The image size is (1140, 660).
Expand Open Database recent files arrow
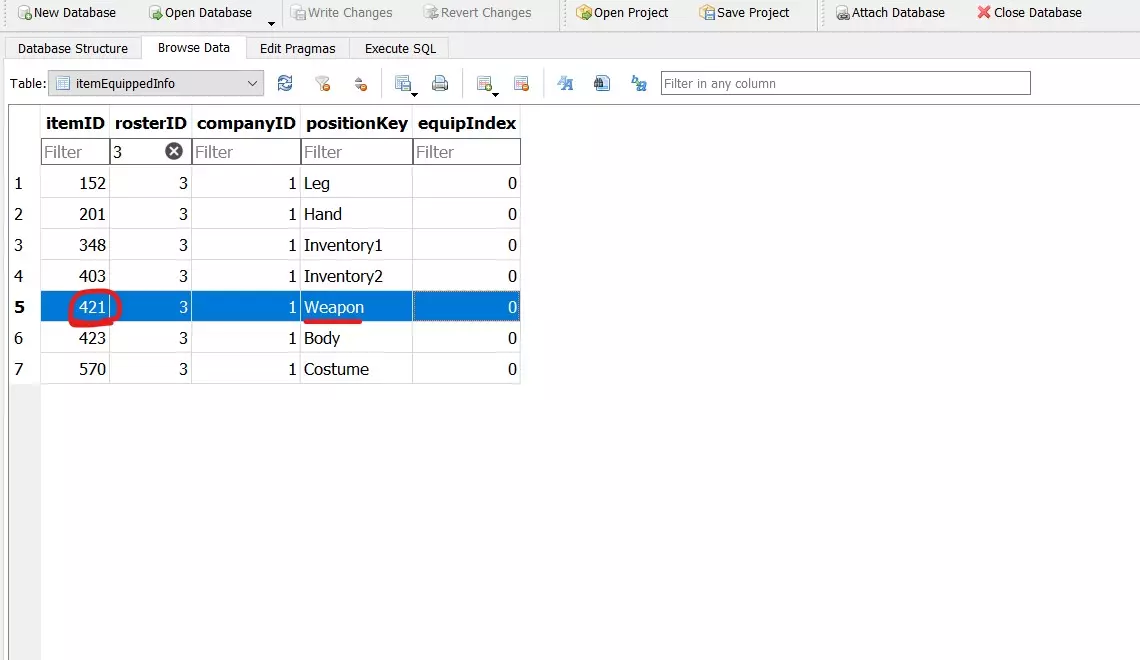point(271,23)
